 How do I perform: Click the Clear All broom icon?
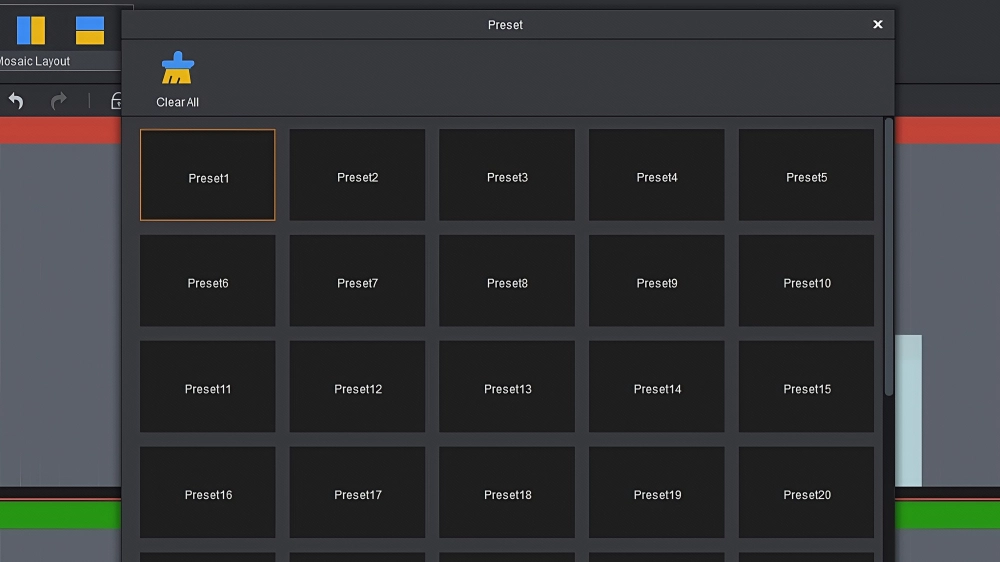177,68
